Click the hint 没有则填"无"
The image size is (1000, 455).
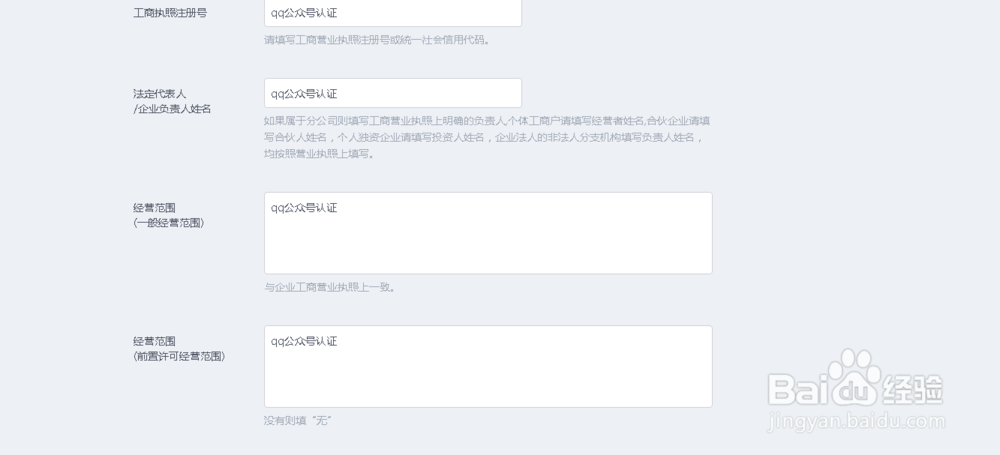tap(298, 421)
